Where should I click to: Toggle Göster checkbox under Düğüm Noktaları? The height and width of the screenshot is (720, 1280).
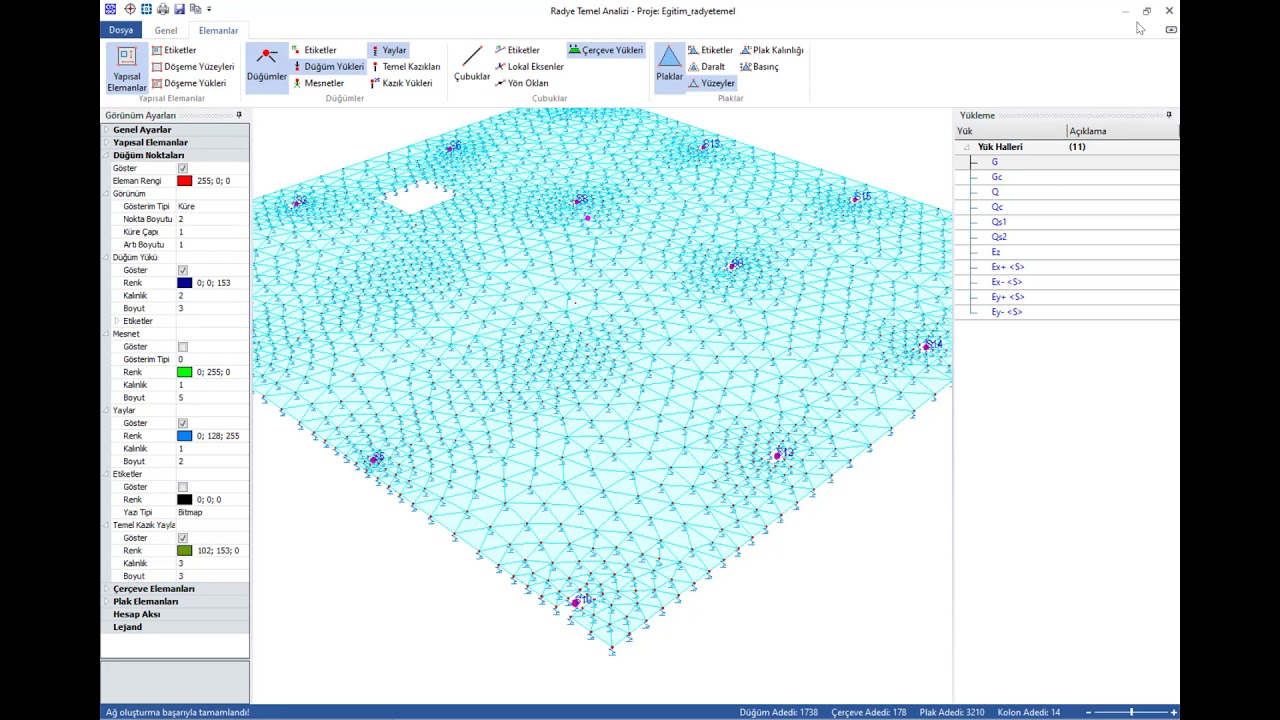(x=182, y=168)
